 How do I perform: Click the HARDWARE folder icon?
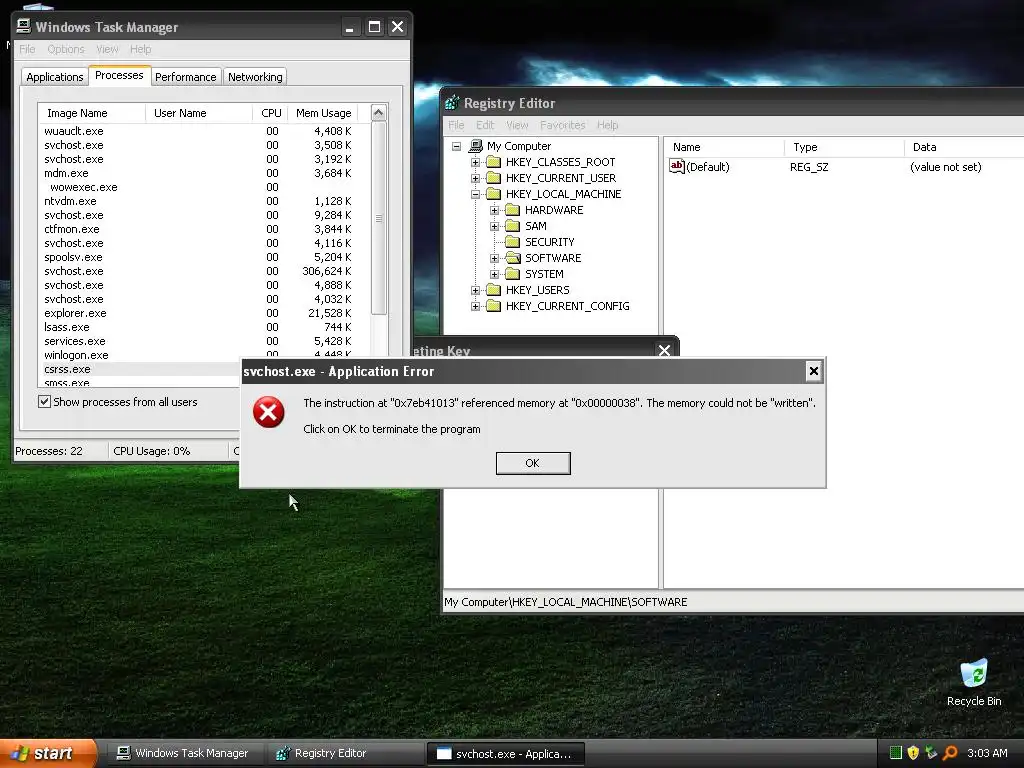tap(513, 210)
